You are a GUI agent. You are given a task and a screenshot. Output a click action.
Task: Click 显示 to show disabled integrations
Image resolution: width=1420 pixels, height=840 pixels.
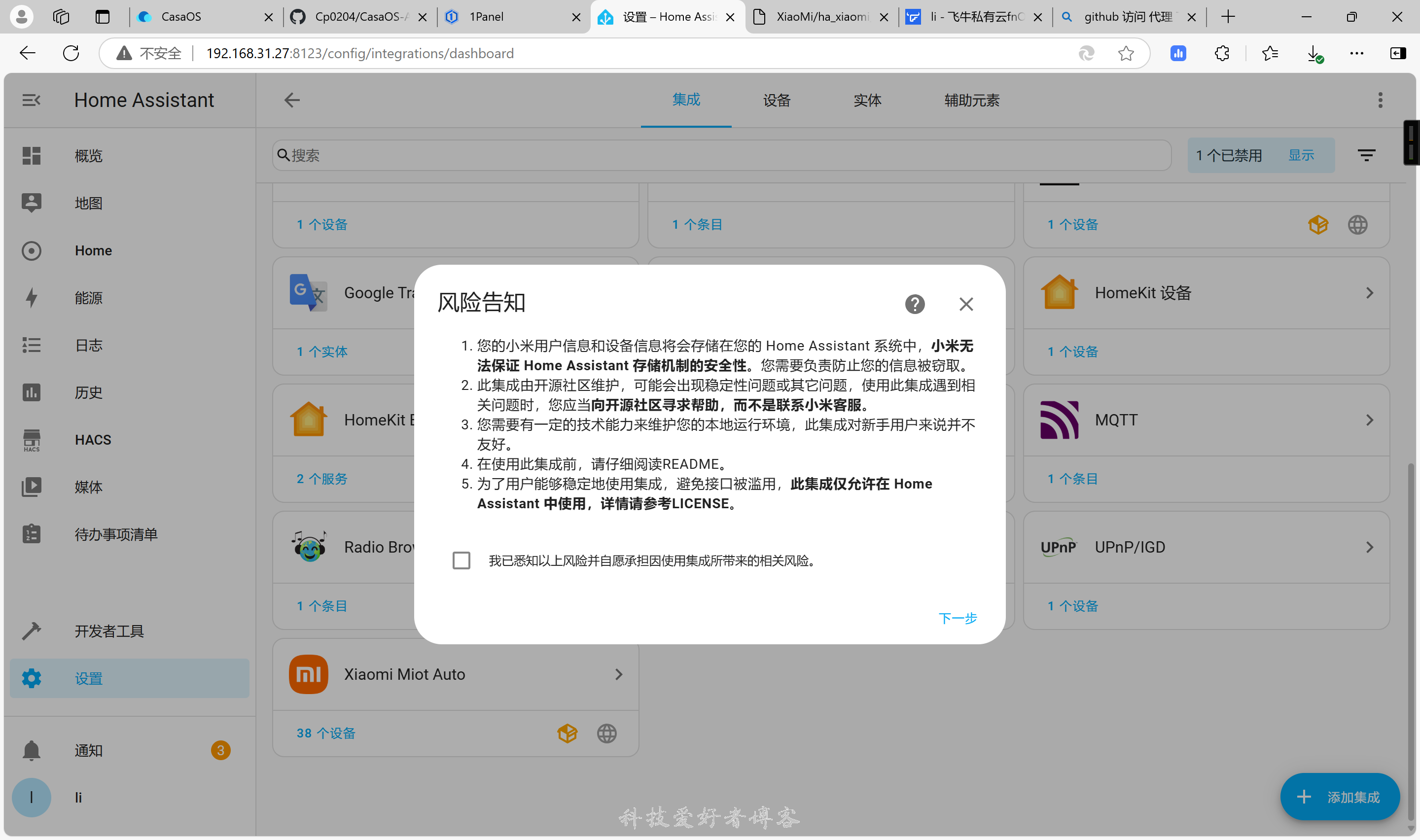1301,155
